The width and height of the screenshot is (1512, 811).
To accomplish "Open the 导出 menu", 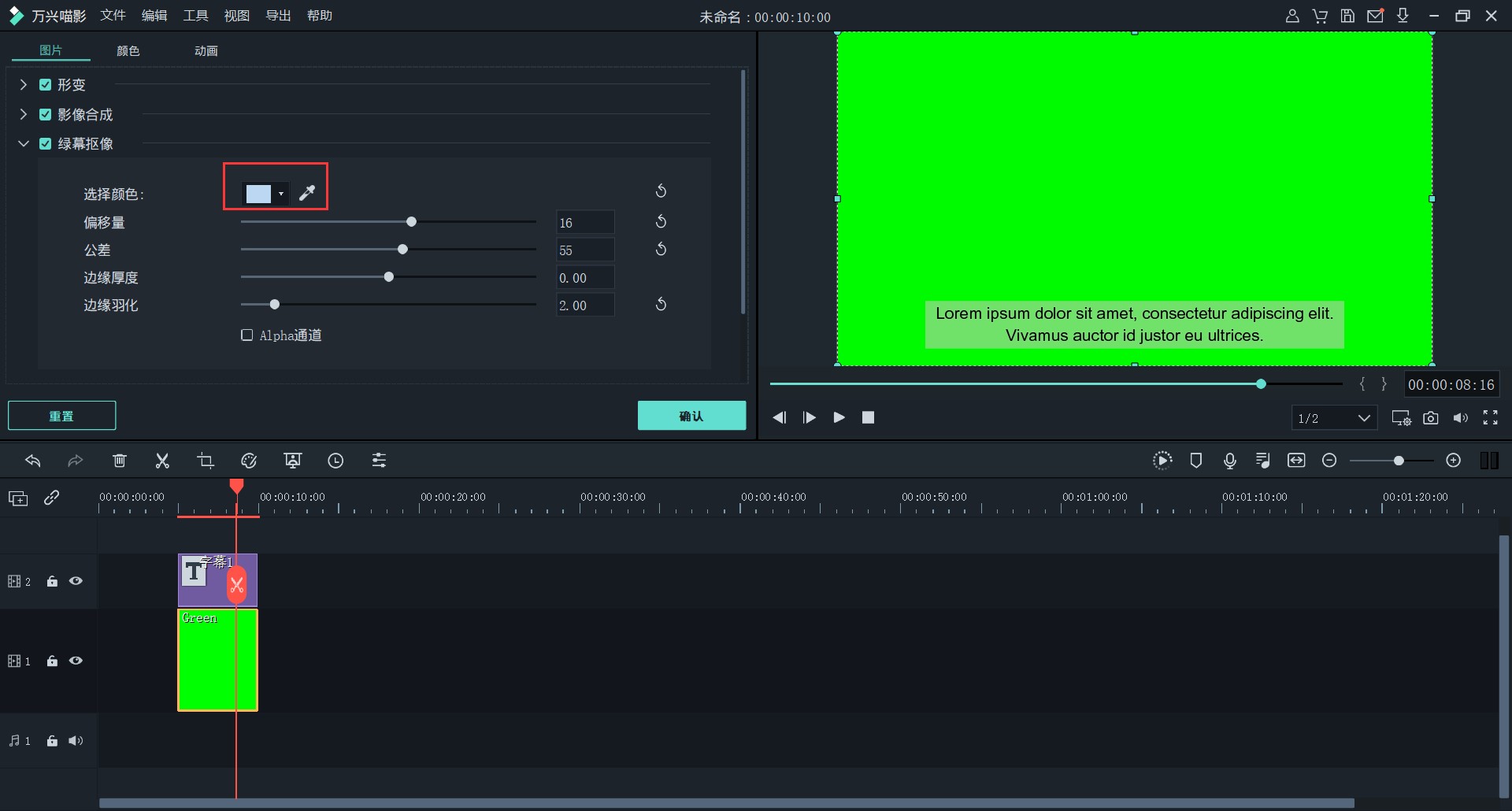I will [278, 16].
